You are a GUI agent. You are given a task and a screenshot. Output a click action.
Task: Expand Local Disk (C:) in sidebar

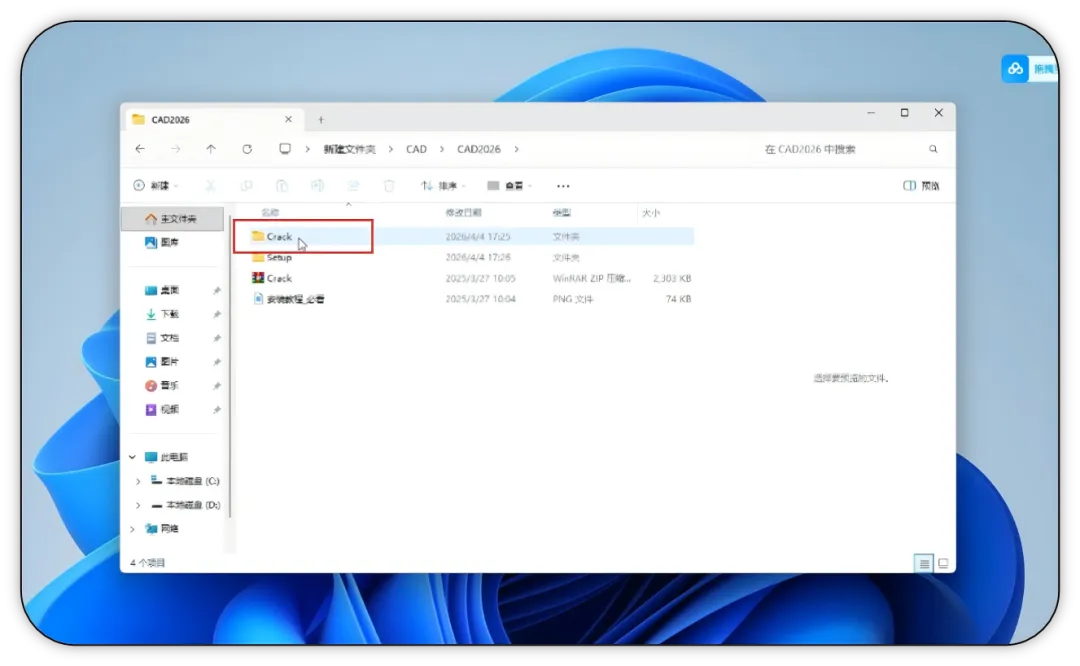tap(138, 481)
